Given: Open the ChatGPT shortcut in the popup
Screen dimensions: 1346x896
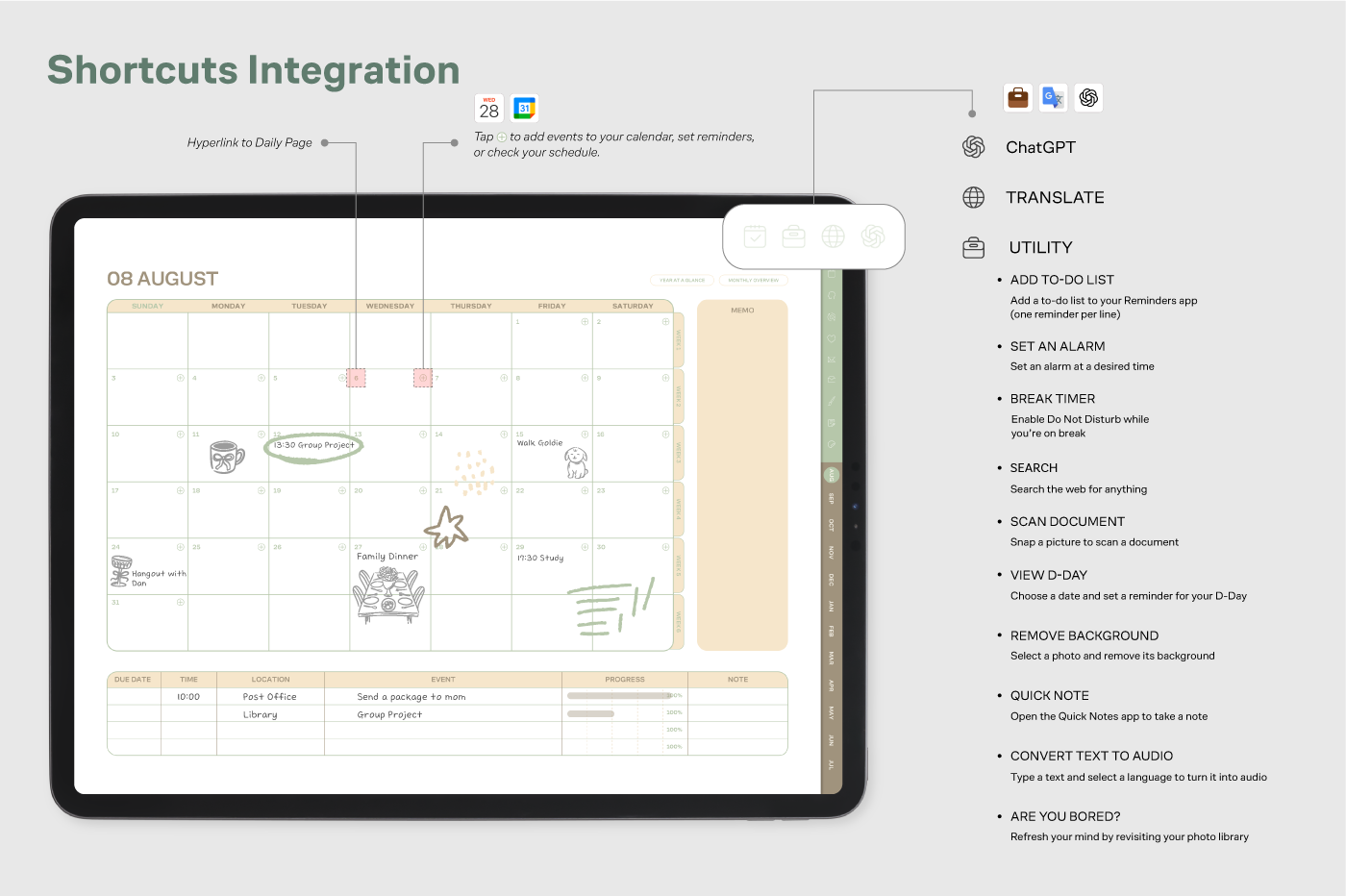Looking at the screenshot, I should click(x=872, y=236).
